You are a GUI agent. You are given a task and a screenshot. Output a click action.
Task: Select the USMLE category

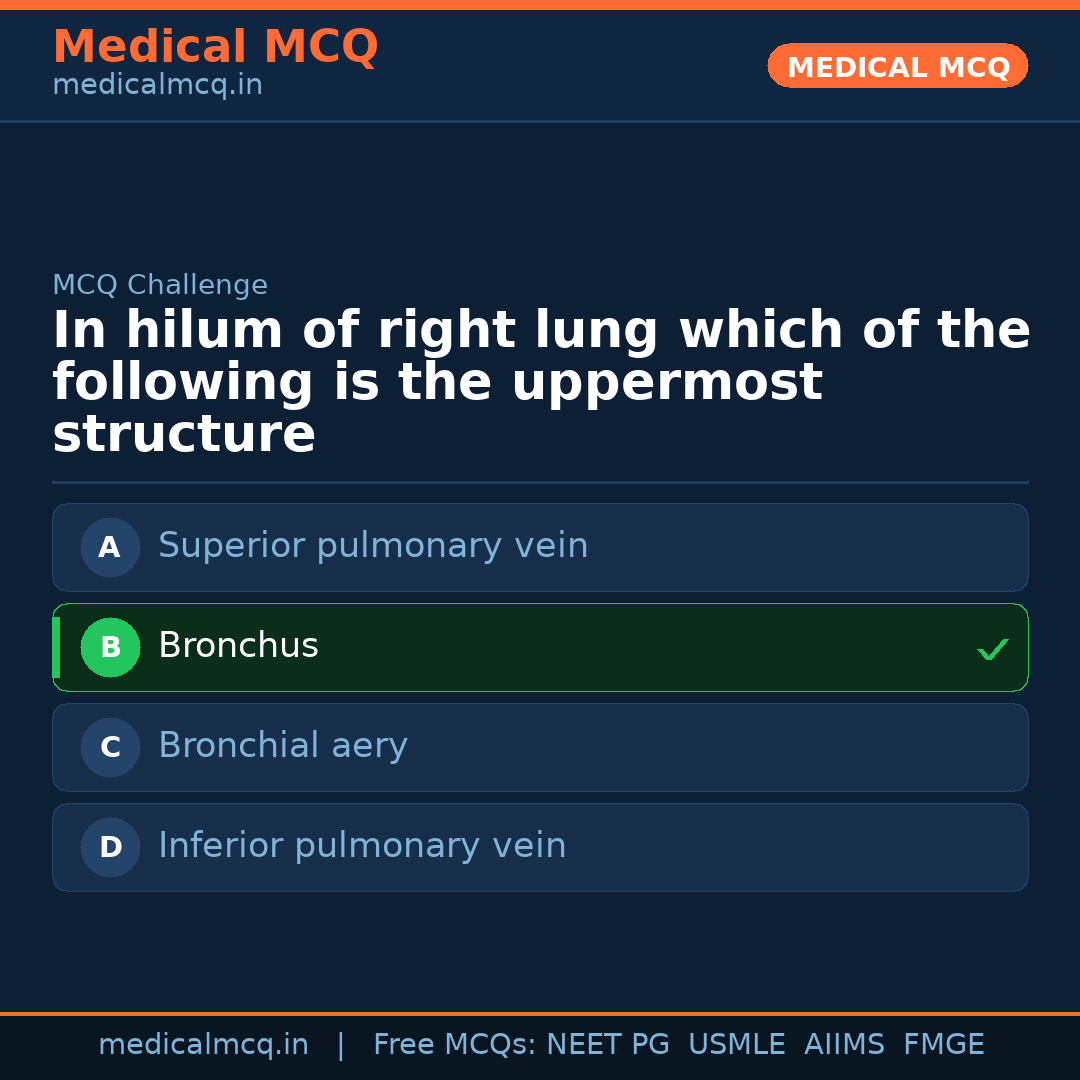click(737, 1044)
